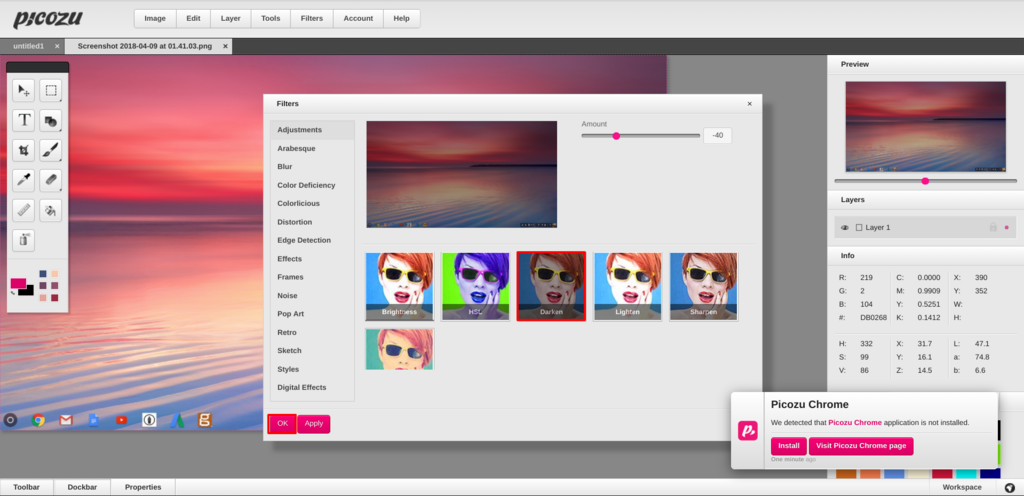This screenshot has width=1024, height=496.
Task: Close the Filters dialog
Action: 749,104
